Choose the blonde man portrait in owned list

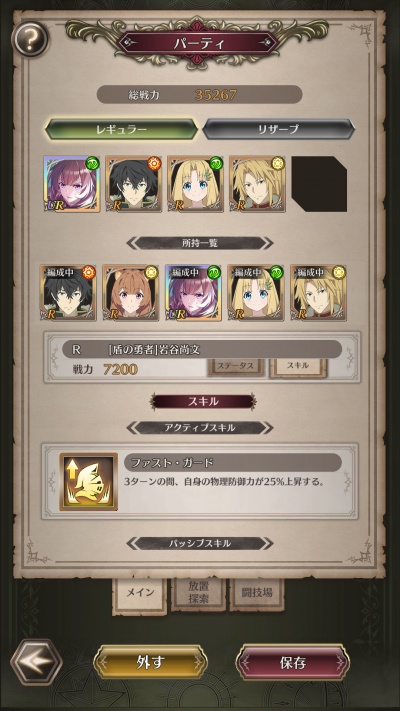318,293
